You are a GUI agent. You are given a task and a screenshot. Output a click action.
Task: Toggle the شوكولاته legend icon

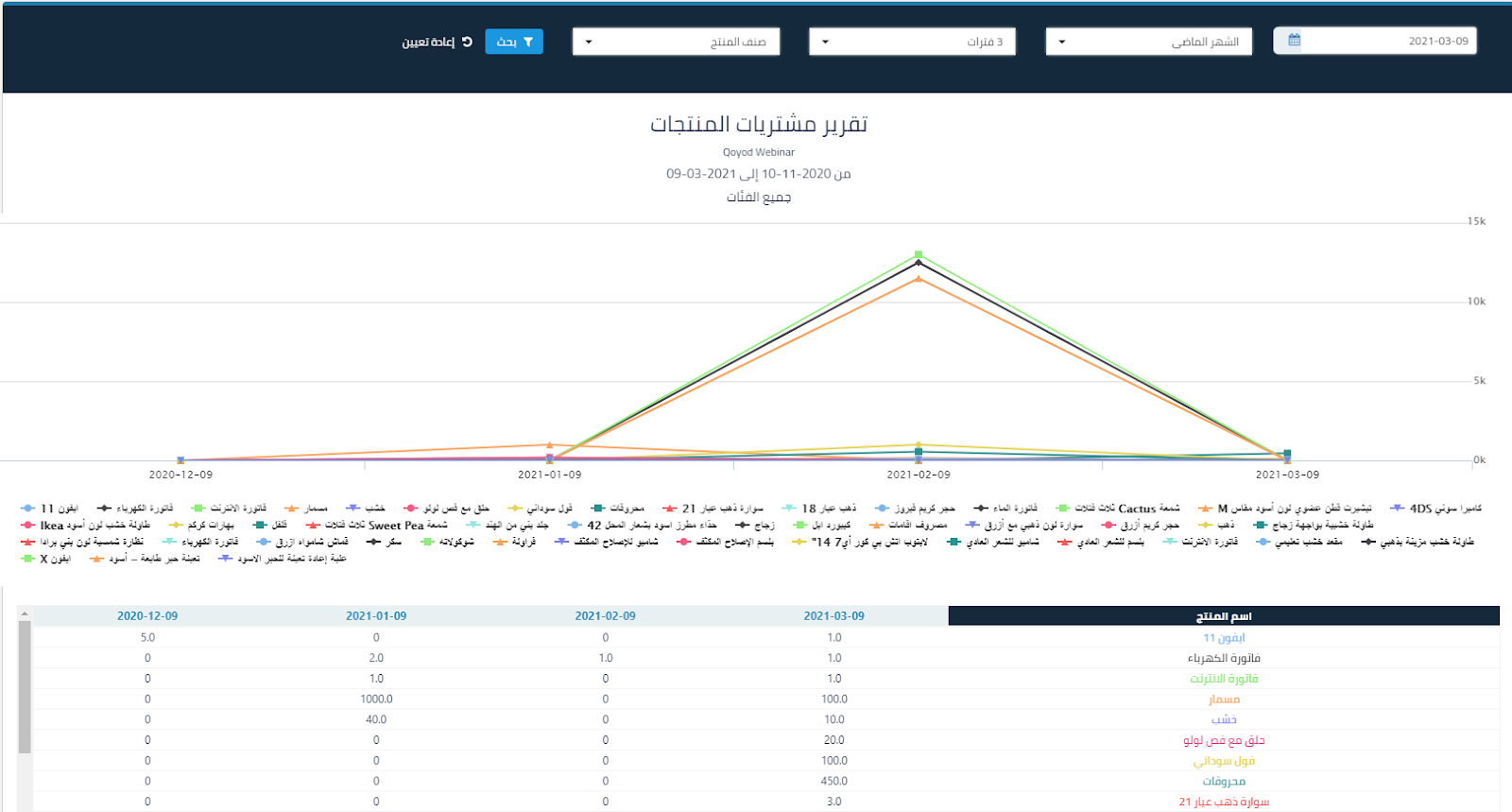[427, 543]
